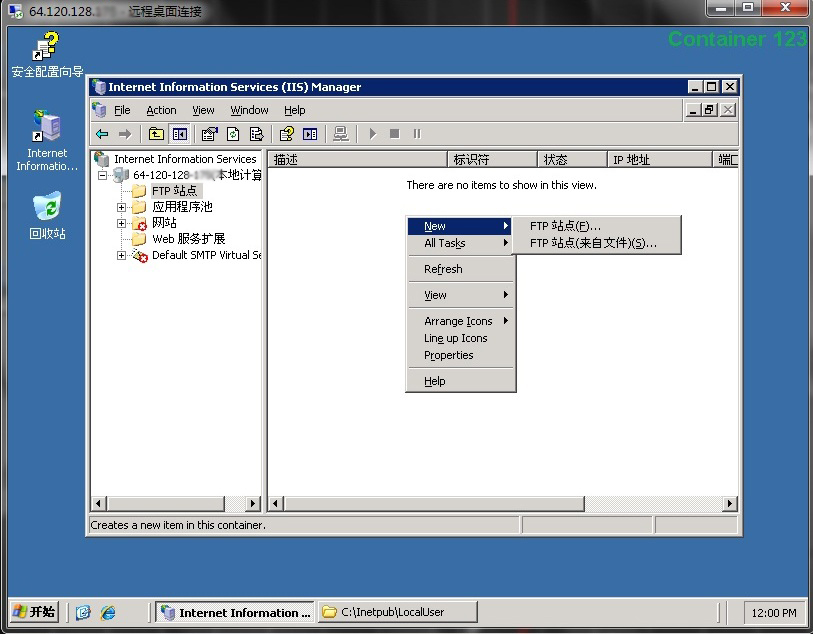The width and height of the screenshot is (813, 634).
Task: Click the Export List toolbar icon
Action: pyautogui.click(x=257, y=134)
